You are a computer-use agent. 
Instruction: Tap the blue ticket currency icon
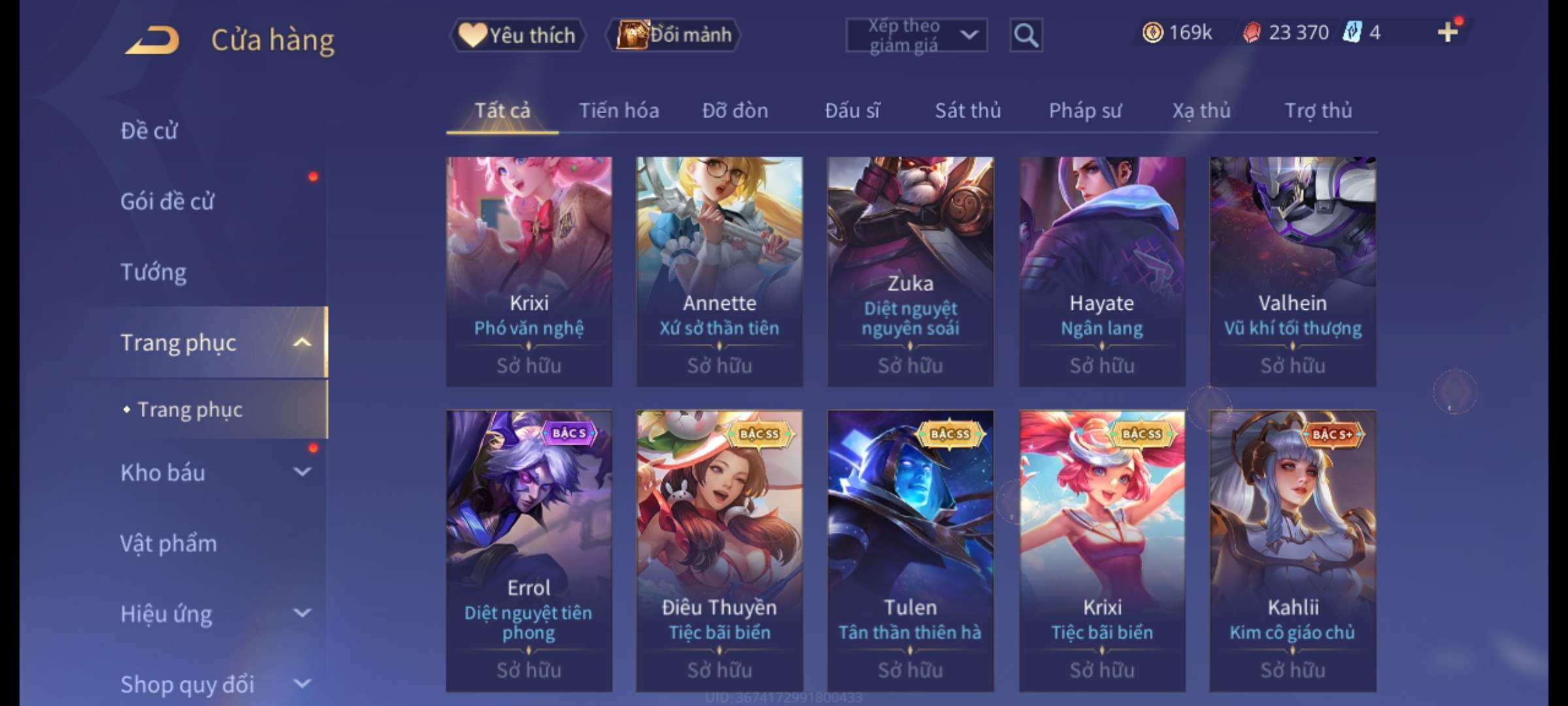point(1351,32)
